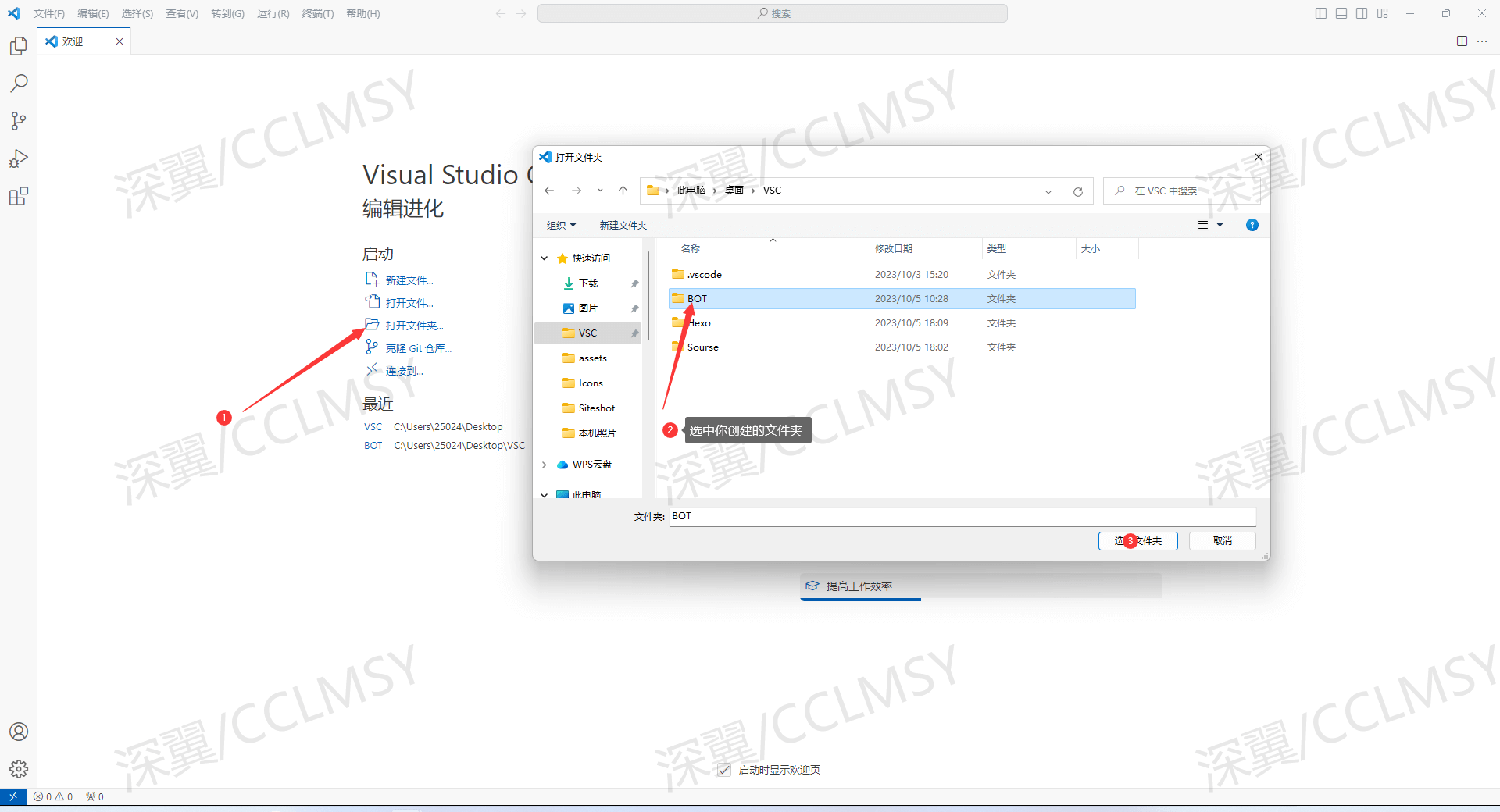
Task: Navigate back in VS Code title bar
Action: coord(501,13)
